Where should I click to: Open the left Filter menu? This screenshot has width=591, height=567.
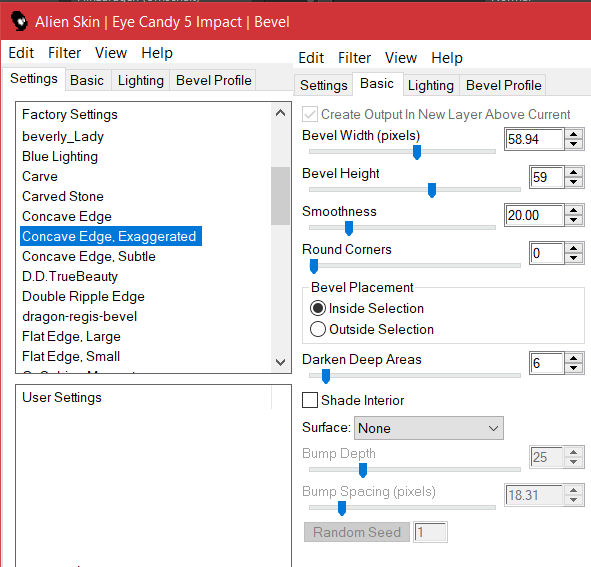[64, 53]
